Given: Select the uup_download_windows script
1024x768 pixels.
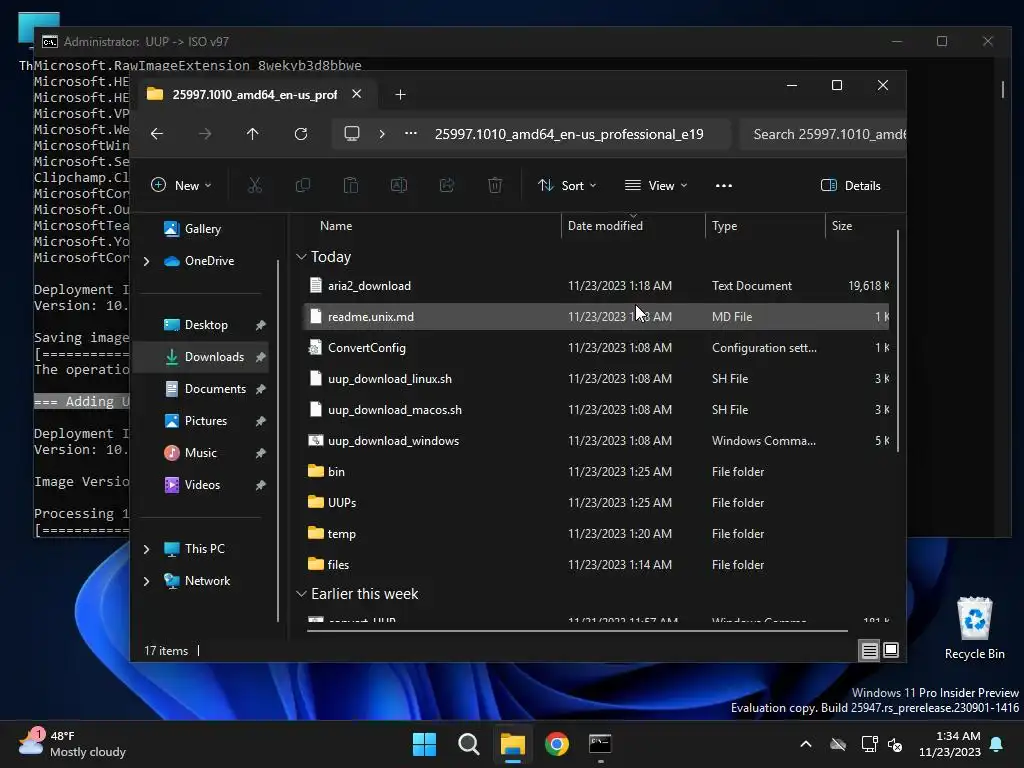Looking at the screenshot, I should tap(597, 441).
